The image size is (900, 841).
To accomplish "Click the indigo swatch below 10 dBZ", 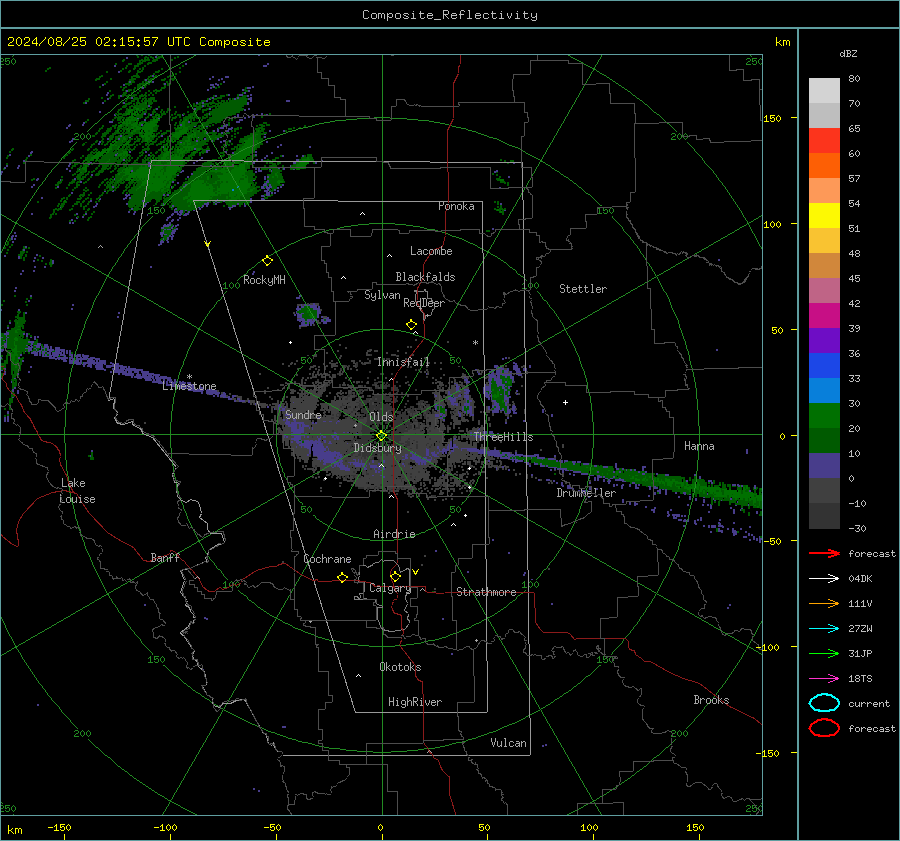I will click(x=824, y=465).
